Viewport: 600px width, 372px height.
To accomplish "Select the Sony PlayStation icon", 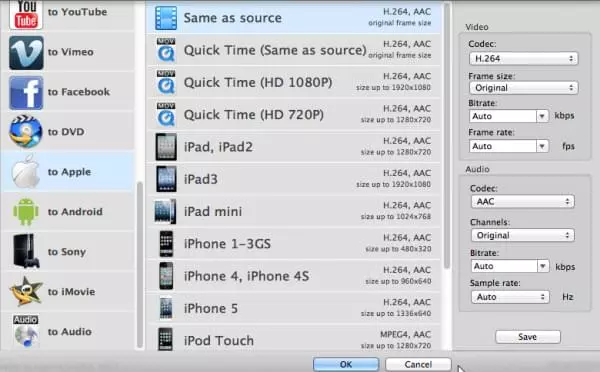I will click(26, 251).
